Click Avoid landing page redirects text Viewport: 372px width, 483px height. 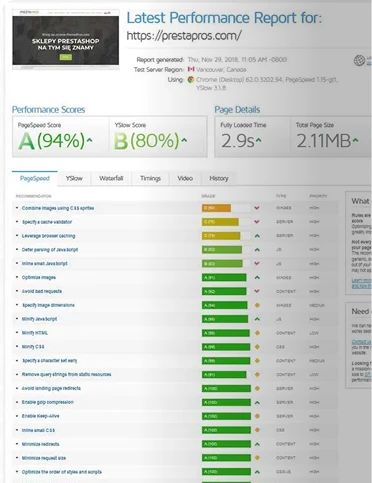[x=51, y=388]
